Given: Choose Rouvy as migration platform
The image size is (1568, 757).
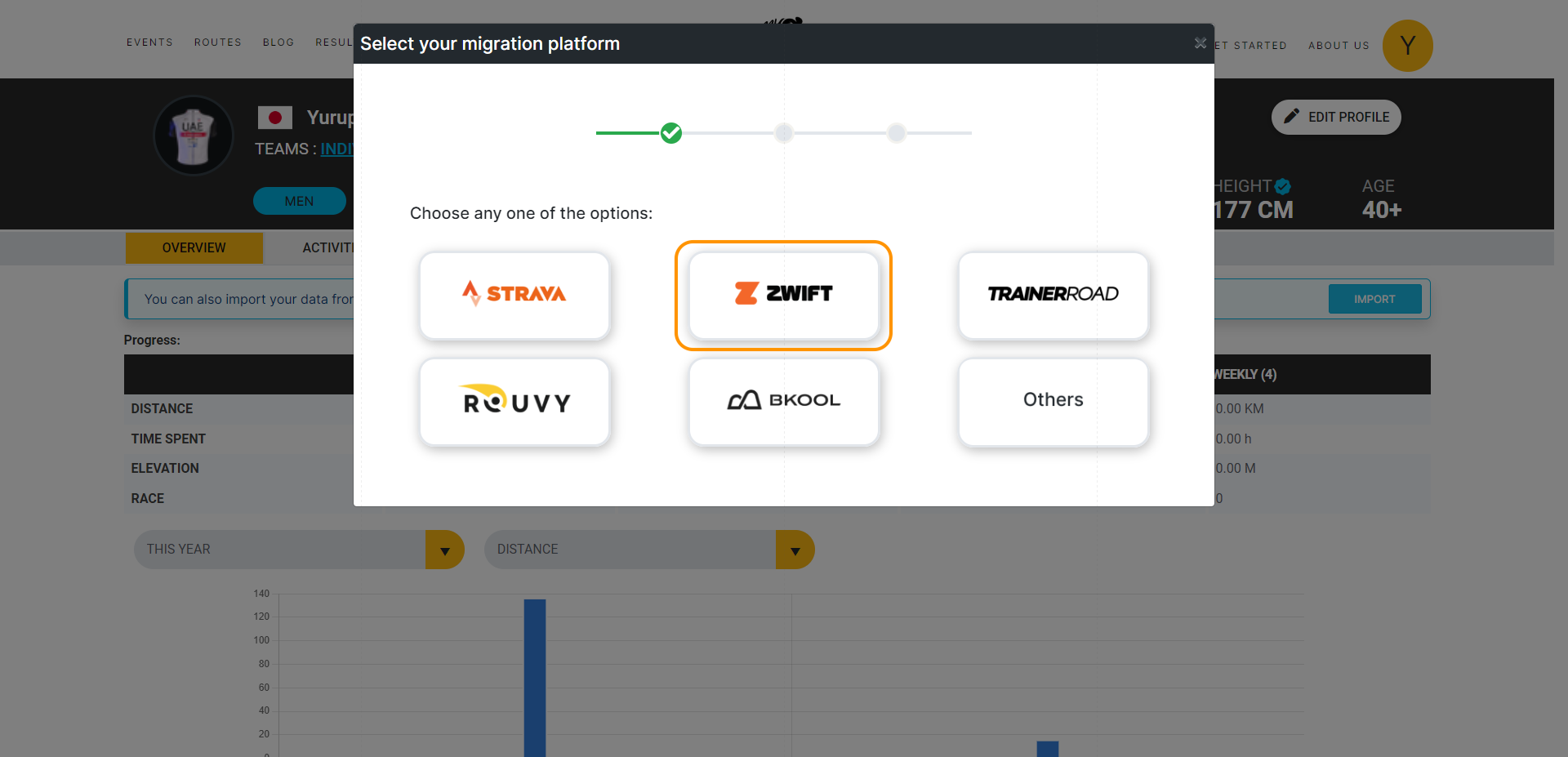Looking at the screenshot, I should click(x=514, y=402).
